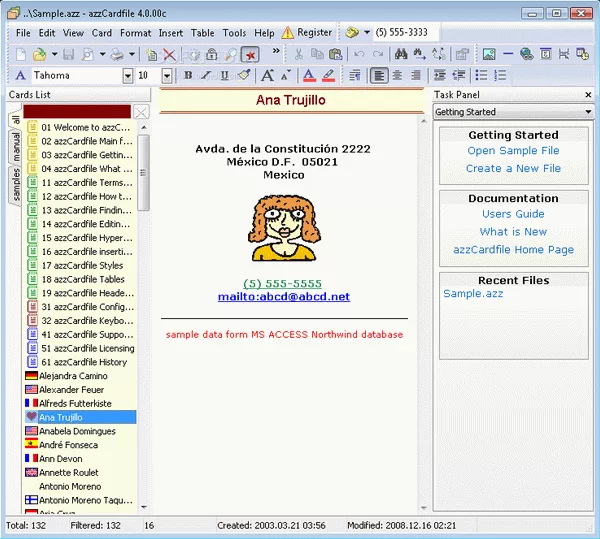The height and width of the screenshot is (539, 600).
Task: Toggle the red star favorite button
Action: point(250,55)
